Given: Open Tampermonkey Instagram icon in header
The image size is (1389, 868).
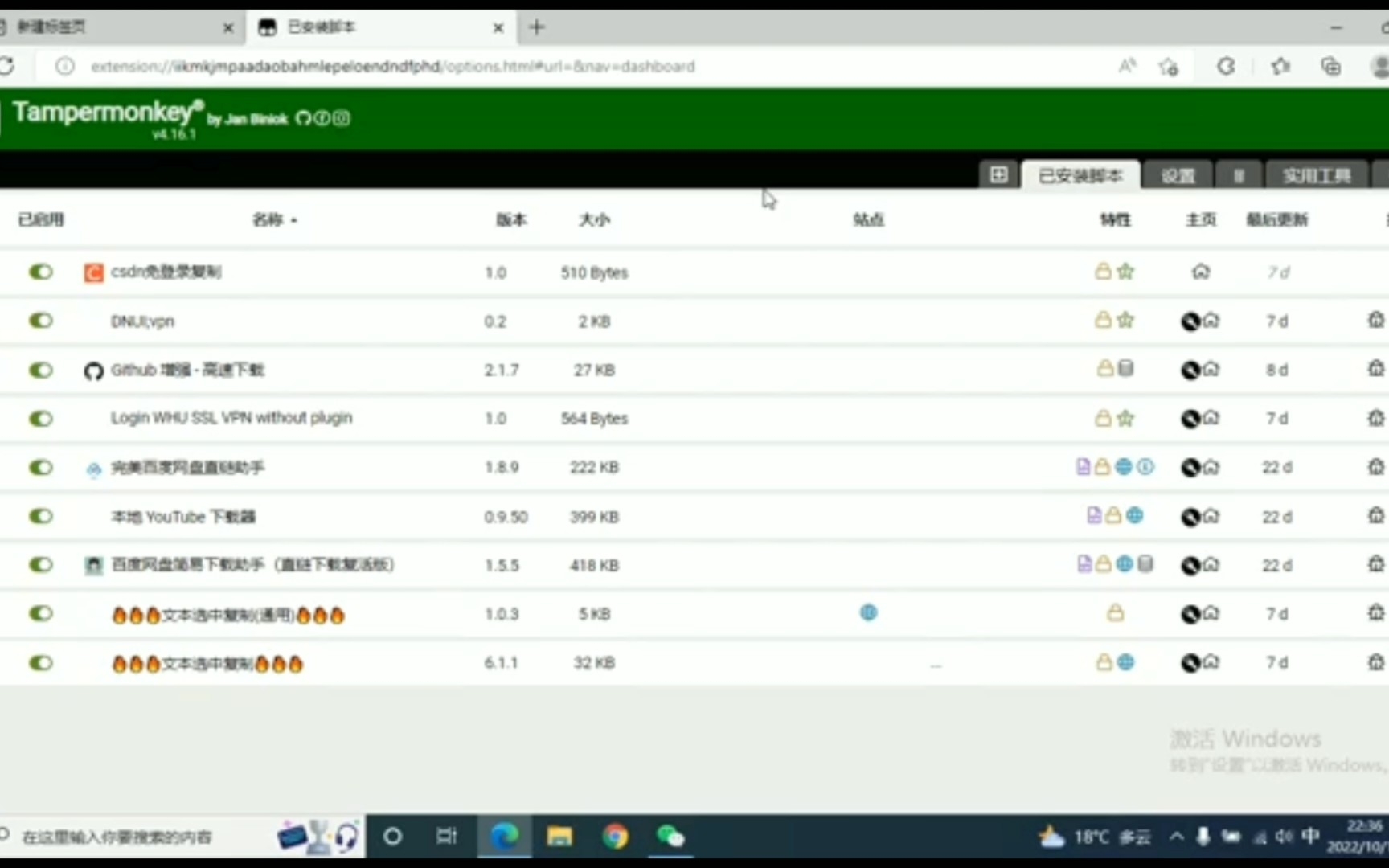Looking at the screenshot, I should pos(342,118).
